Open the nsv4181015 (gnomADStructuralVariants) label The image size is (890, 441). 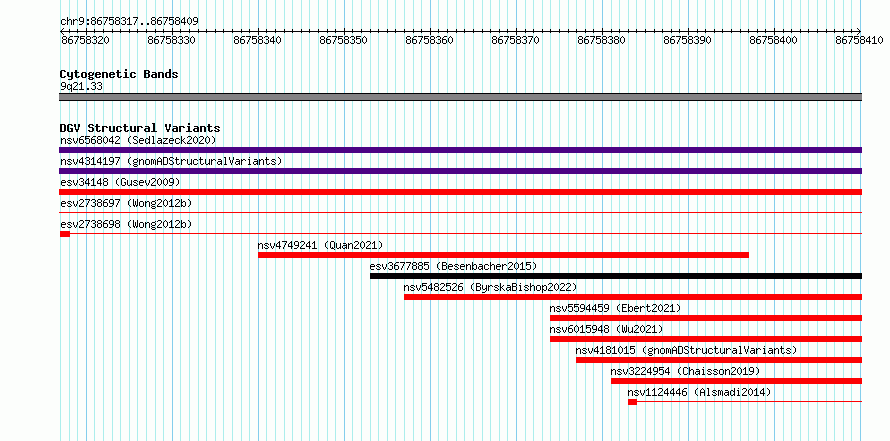[x=686, y=350]
